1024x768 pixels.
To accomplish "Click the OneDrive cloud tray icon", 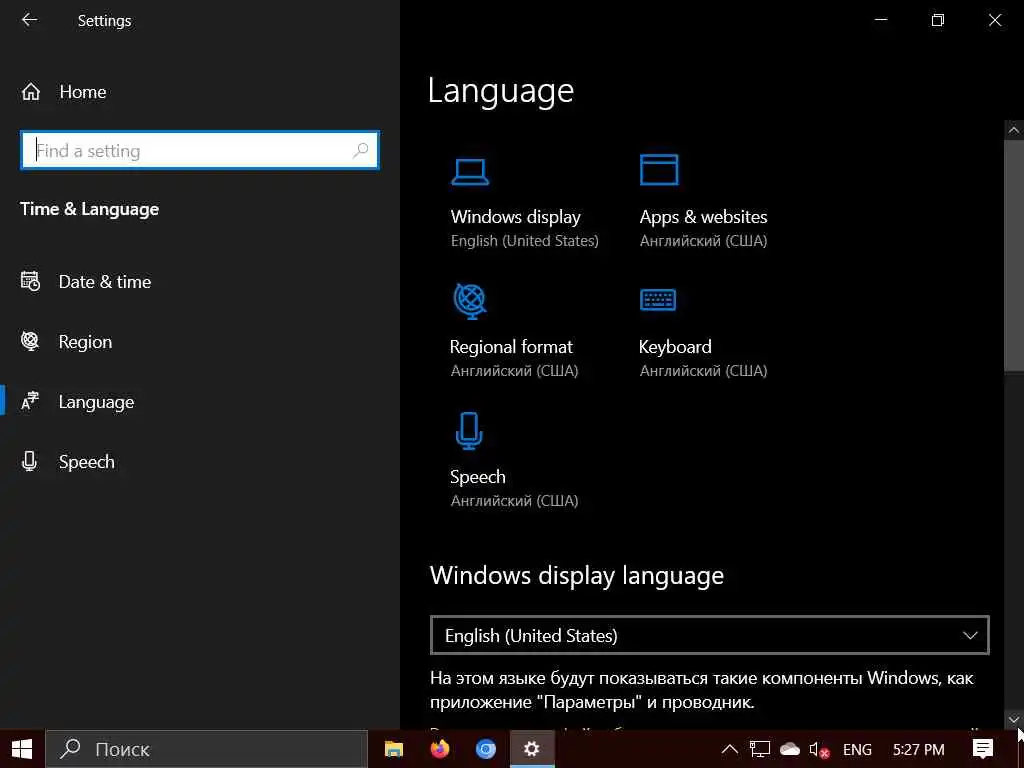I will click(x=790, y=749).
